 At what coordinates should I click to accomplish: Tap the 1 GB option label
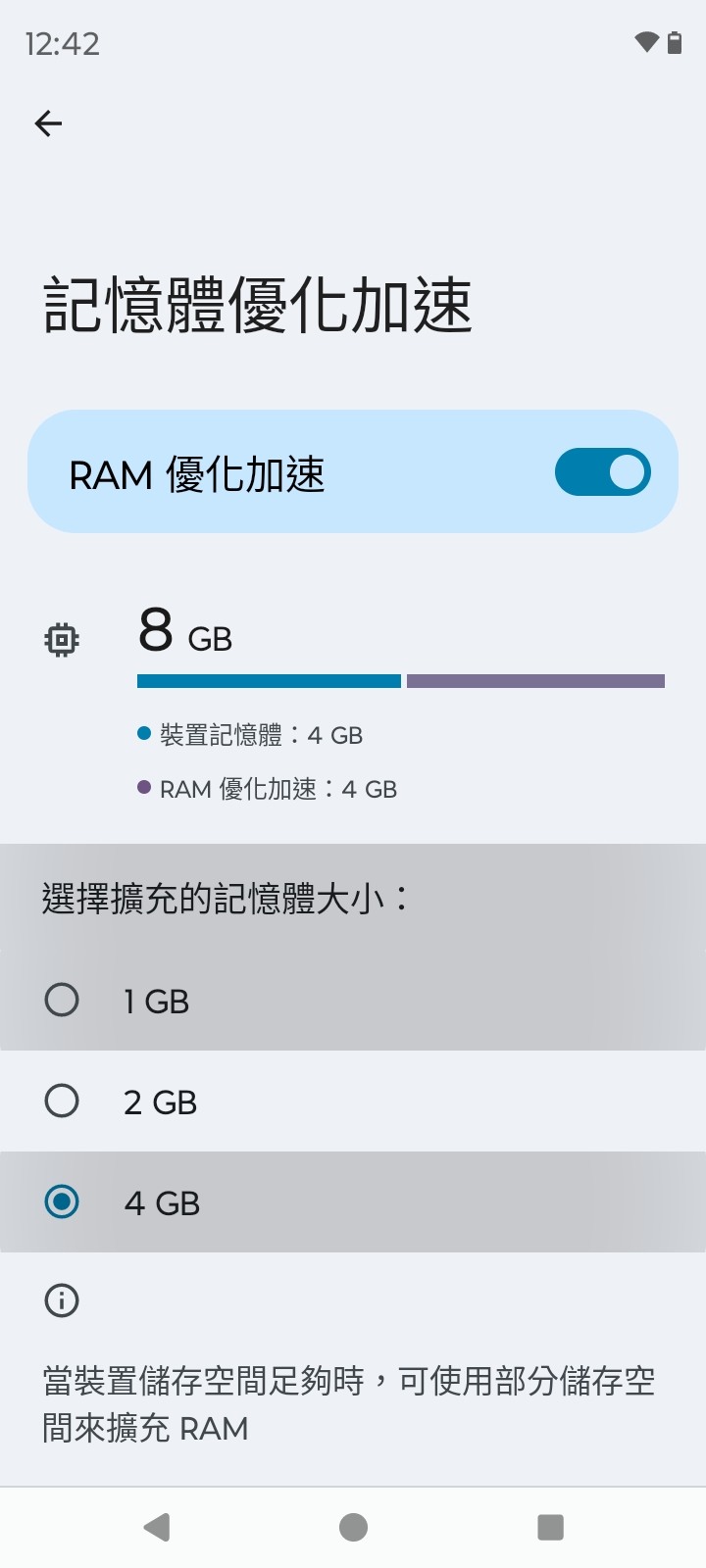(x=156, y=1002)
